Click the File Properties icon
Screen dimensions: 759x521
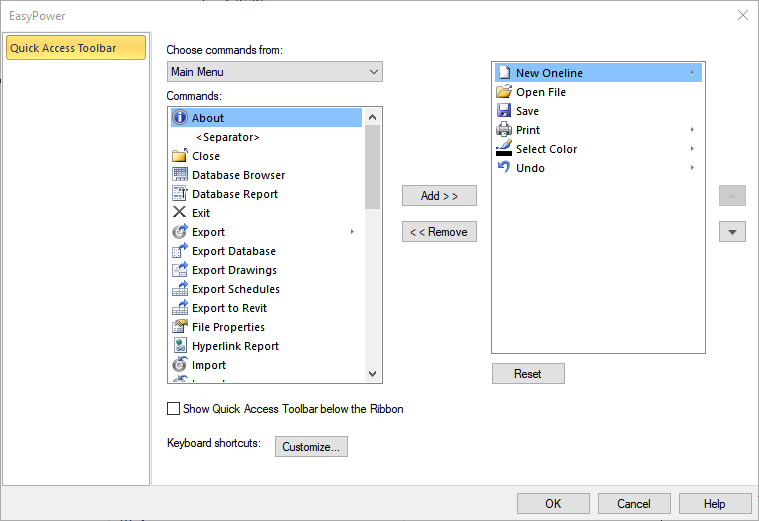pyautogui.click(x=180, y=327)
